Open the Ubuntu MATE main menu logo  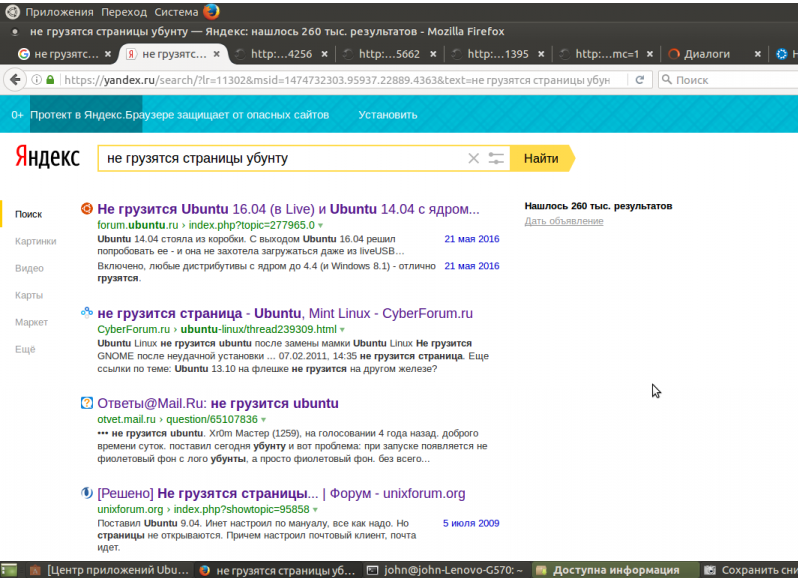point(12,11)
